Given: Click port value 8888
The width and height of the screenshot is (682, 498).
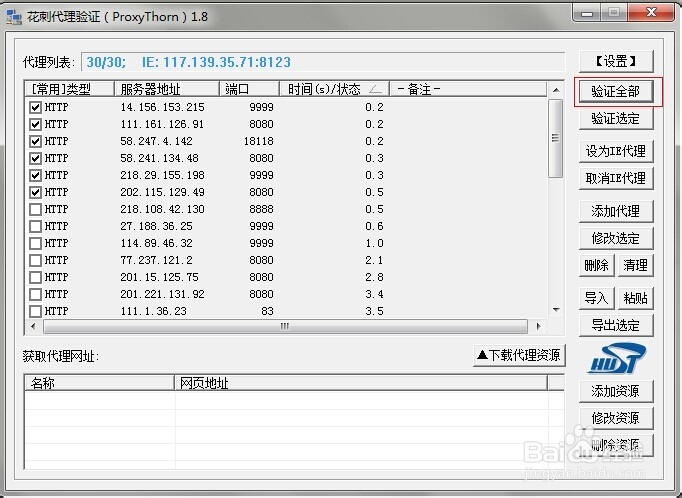Looking at the screenshot, I should (x=261, y=209).
